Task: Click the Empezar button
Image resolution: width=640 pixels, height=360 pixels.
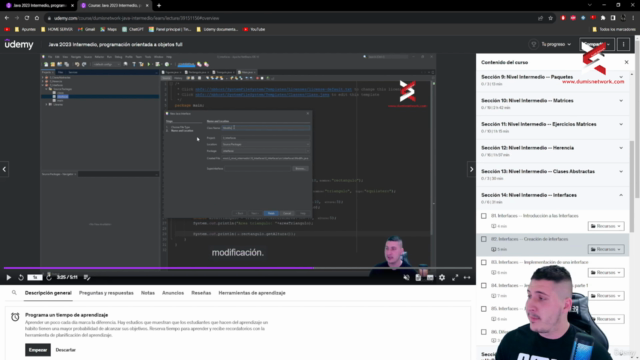Action: click(38, 350)
